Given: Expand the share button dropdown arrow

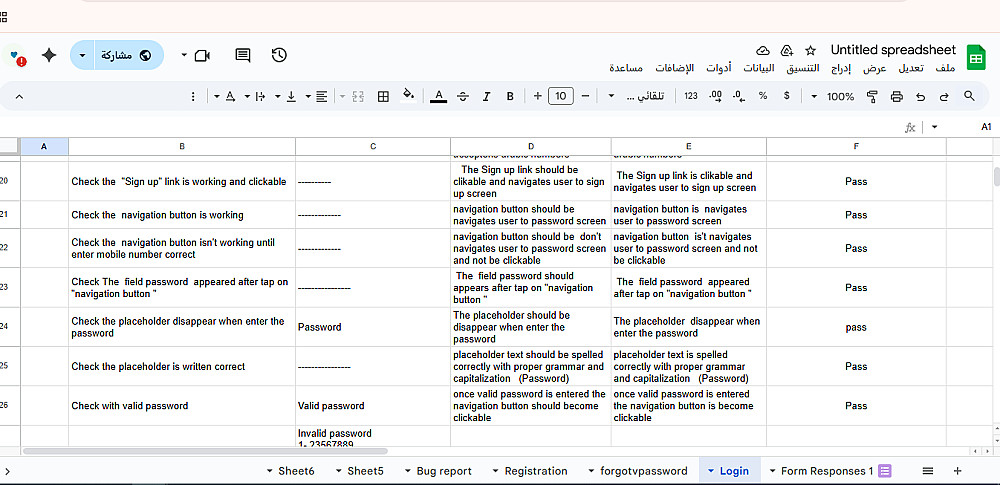Looking at the screenshot, I should tap(82, 56).
